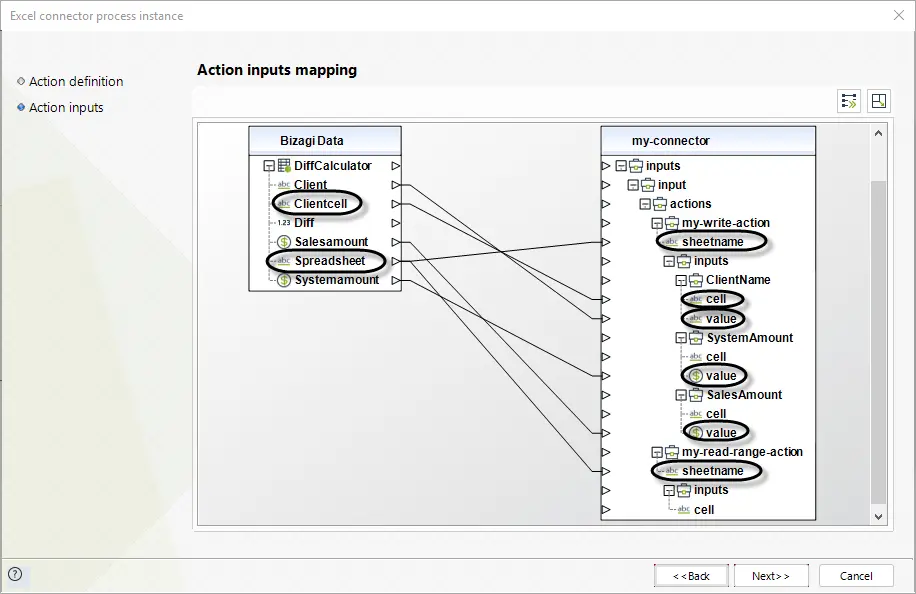
Task: Go to the Action definition step
Action: [76, 81]
